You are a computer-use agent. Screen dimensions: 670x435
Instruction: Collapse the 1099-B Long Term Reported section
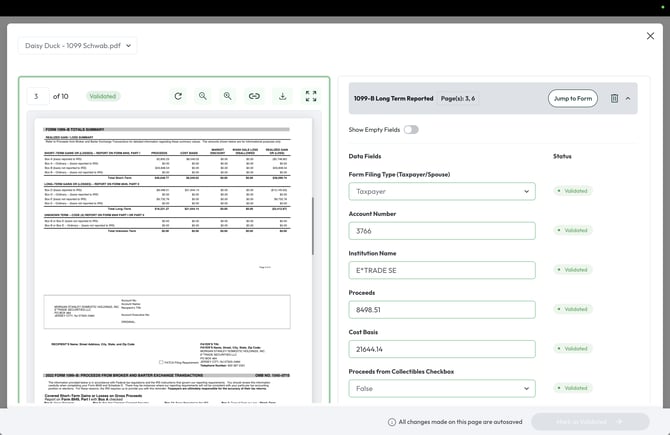click(x=628, y=98)
